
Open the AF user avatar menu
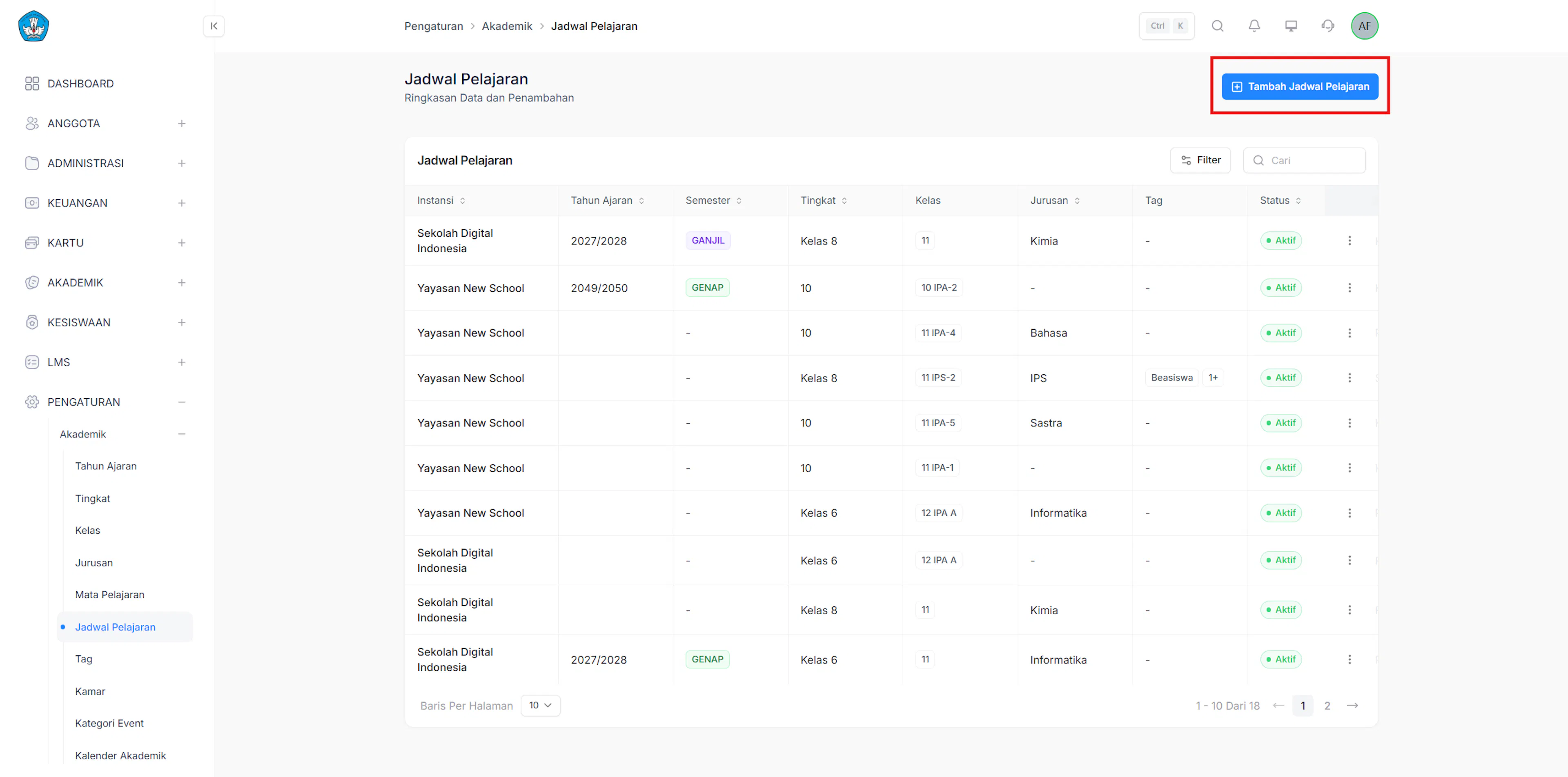tap(1365, 26)
